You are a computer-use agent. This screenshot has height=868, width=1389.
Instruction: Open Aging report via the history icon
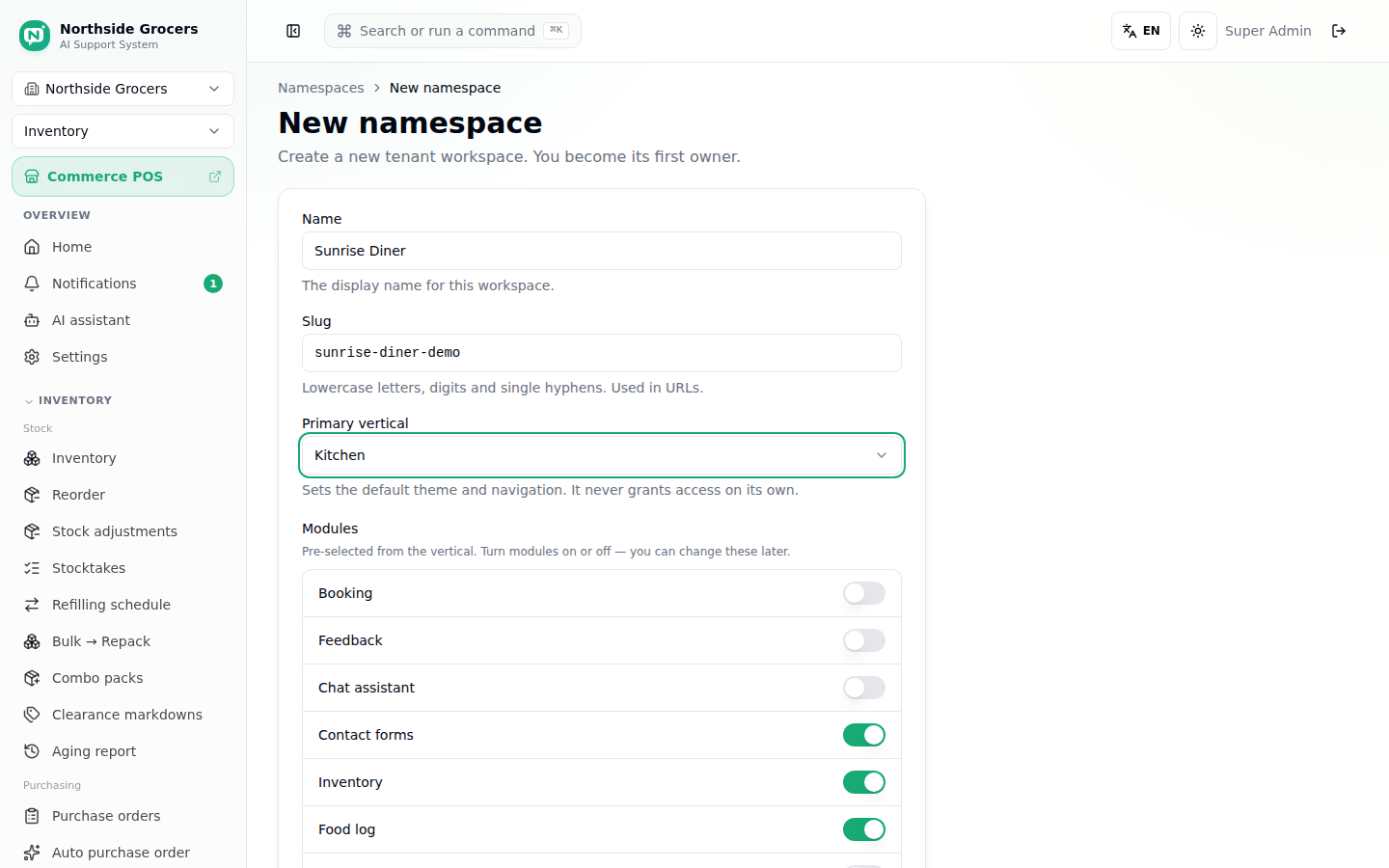coord(32,751)
